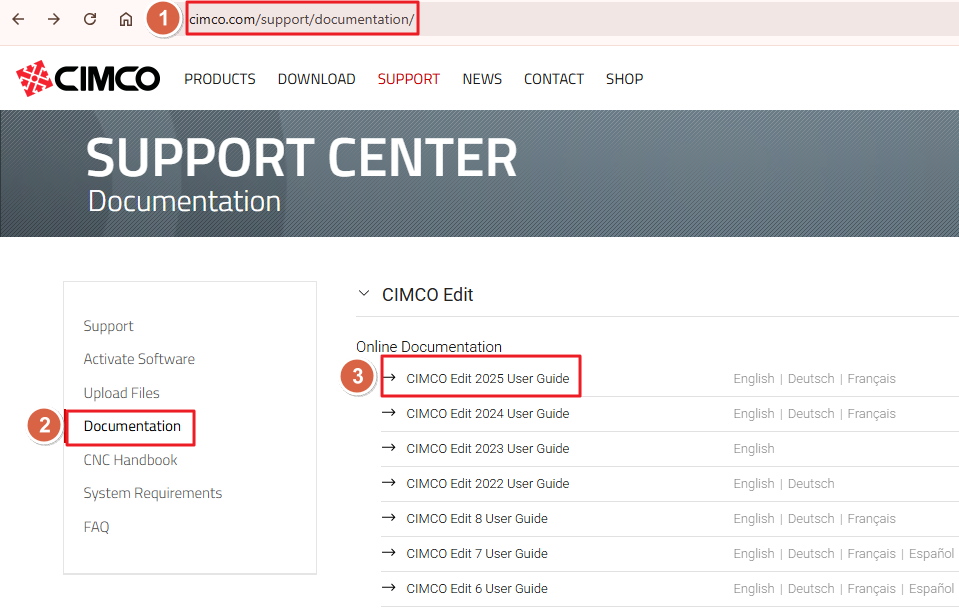This screenshot has height=614, width=959.
Task: Open the SHOP navigation item
Action: click(x=624, y=79)
